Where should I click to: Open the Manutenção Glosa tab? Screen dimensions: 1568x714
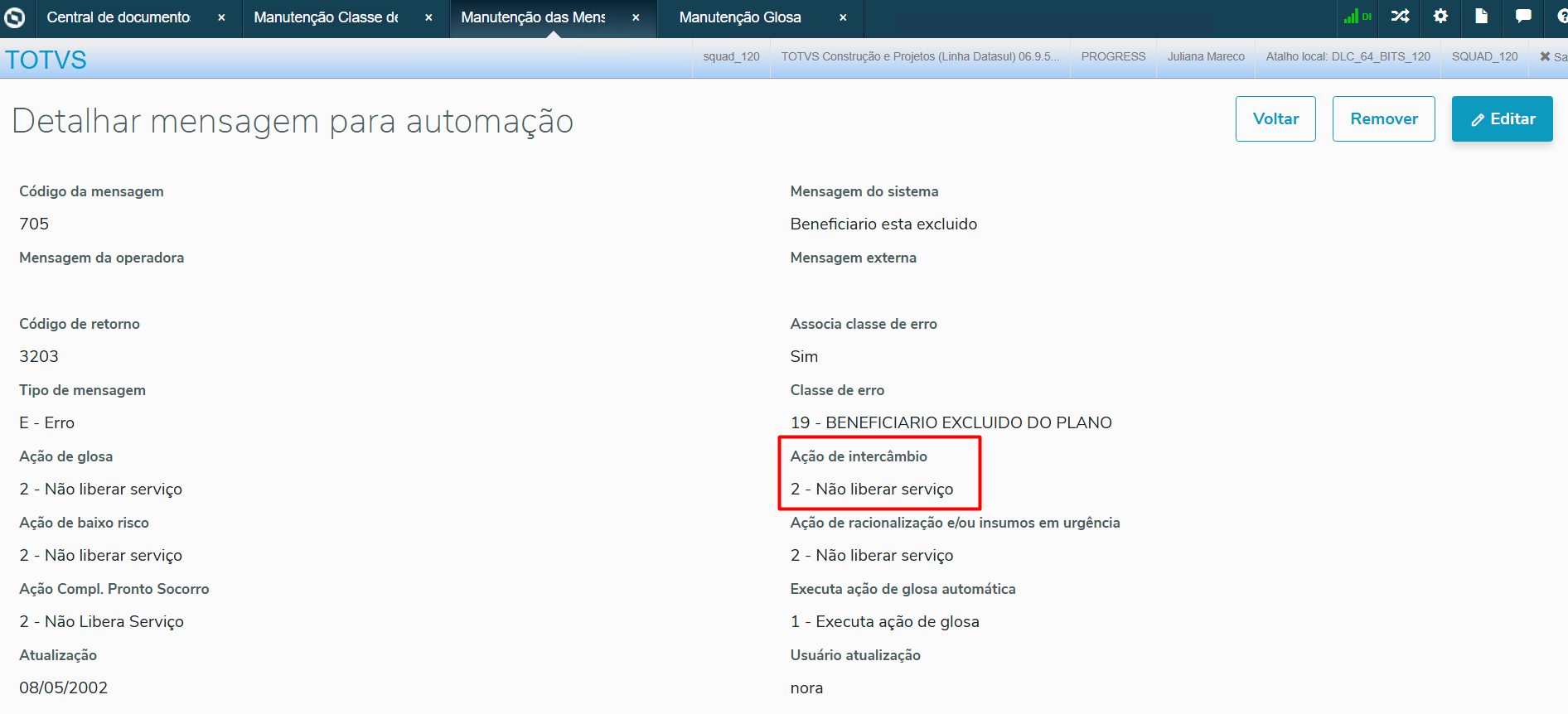[740, 17]
